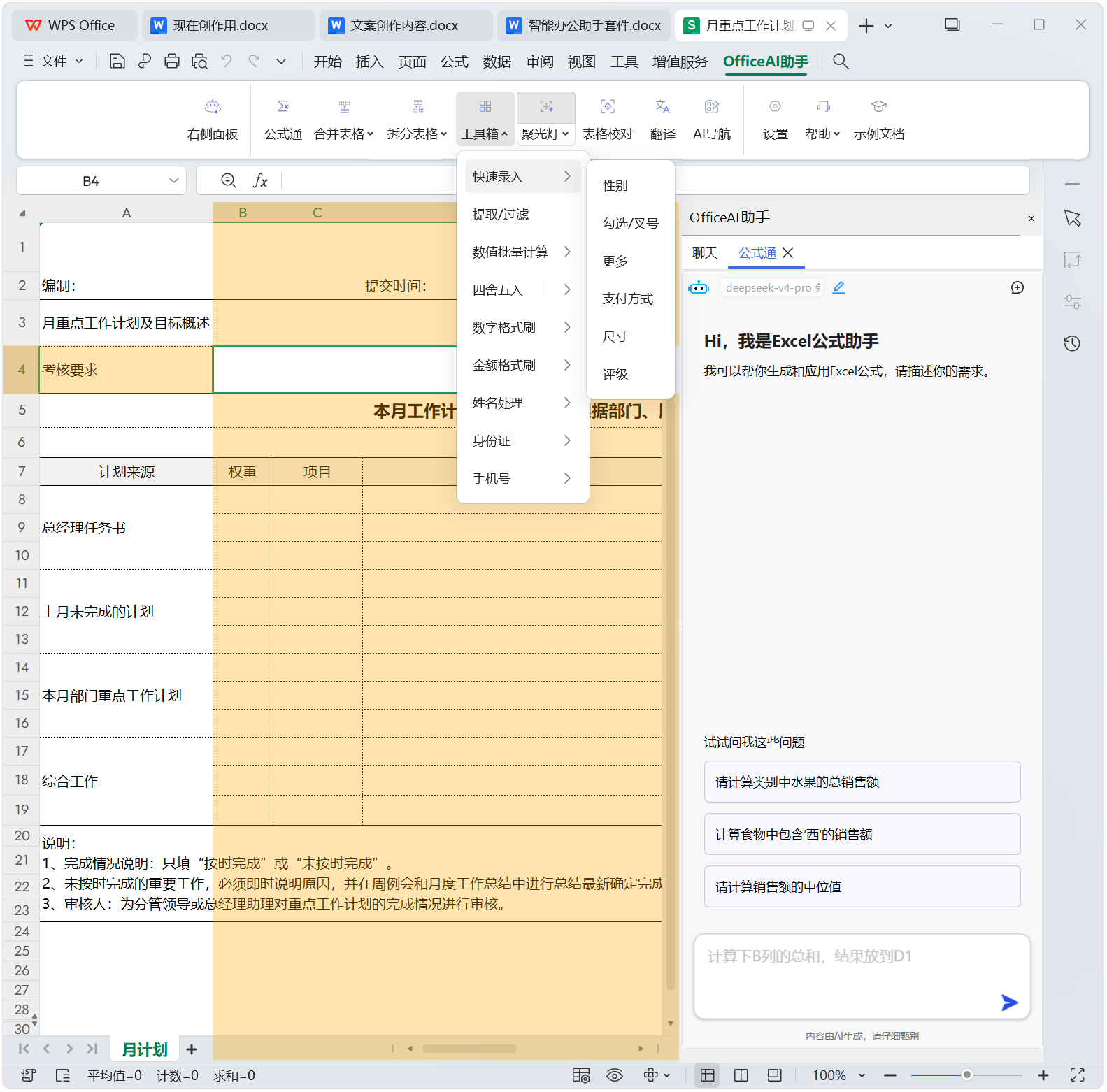Click the new tab plus button
The width and height of the screenshot is (1107, 1092).
point(866,26)
